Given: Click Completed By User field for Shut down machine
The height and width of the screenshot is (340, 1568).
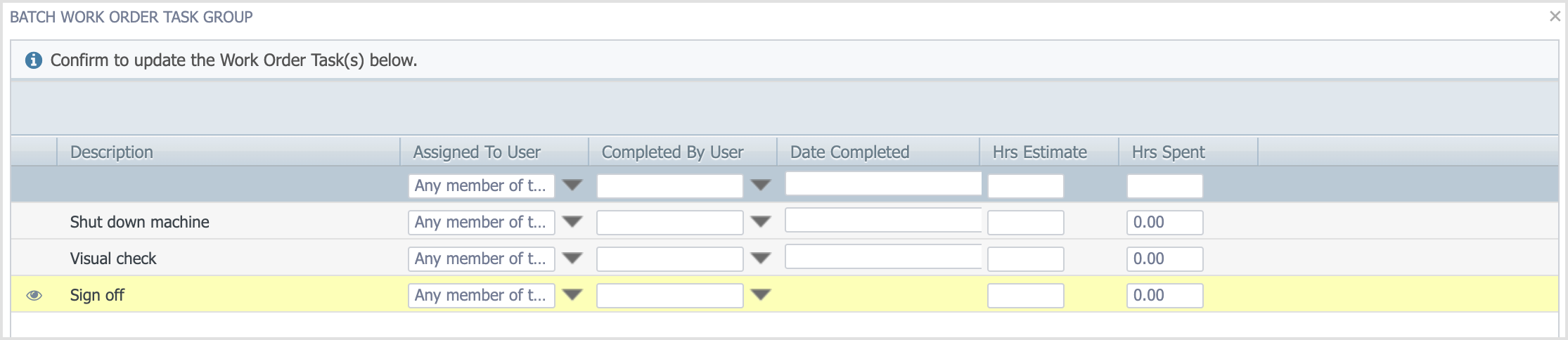Looking at the screenshot, I should 670,223.
